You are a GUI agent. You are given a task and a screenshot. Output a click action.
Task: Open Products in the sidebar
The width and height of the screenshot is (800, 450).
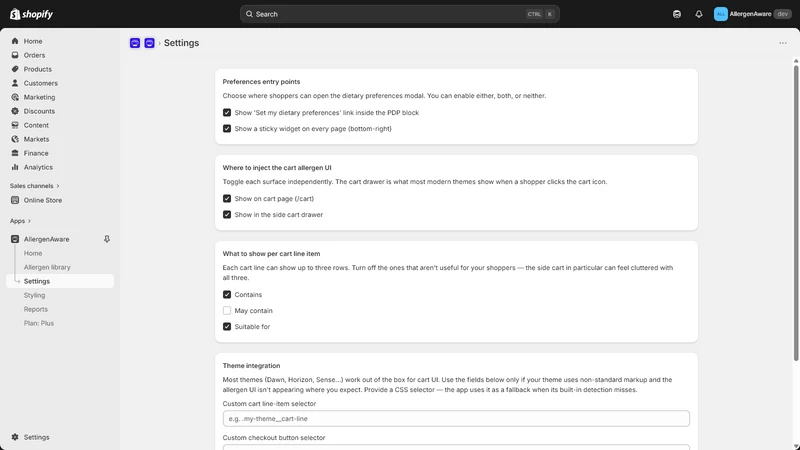click(38, 69)
